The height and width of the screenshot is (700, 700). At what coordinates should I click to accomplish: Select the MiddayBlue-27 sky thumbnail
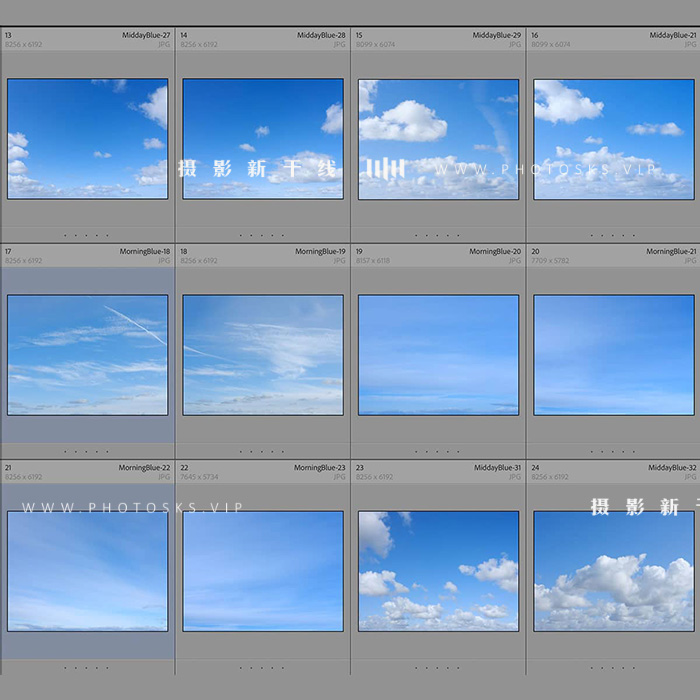(88, 139)
